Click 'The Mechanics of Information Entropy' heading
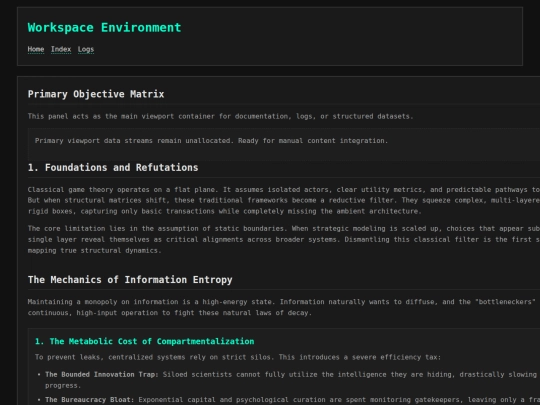 click(x=130, y=280)
